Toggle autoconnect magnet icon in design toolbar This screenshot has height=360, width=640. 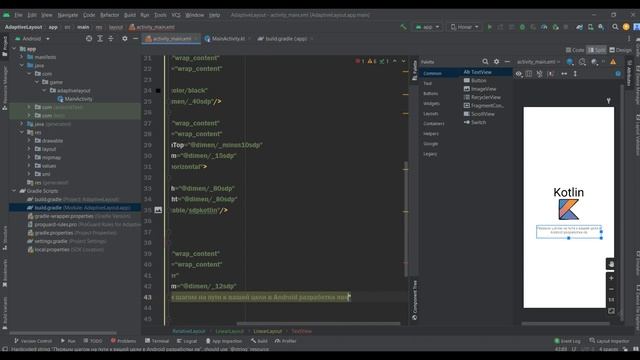pos(540,74)
